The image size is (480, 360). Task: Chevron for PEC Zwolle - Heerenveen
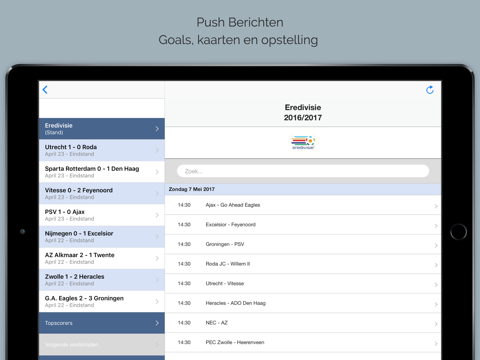[436, 344]
